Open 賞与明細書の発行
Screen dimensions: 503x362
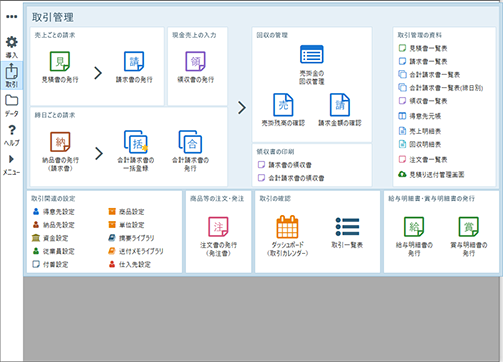(x=469, y=237)
